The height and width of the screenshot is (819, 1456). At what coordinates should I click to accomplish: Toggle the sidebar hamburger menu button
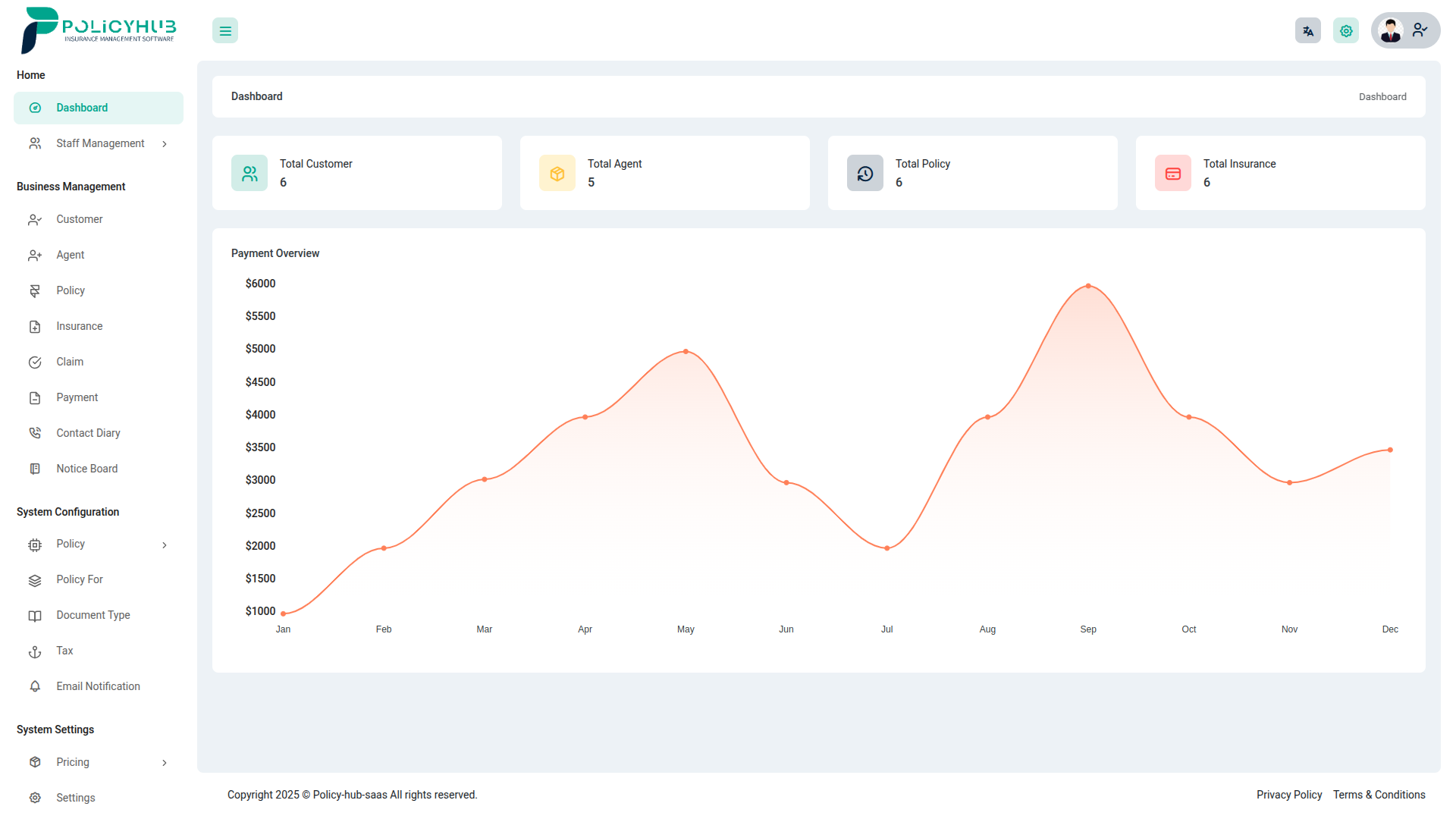point(225,31)
